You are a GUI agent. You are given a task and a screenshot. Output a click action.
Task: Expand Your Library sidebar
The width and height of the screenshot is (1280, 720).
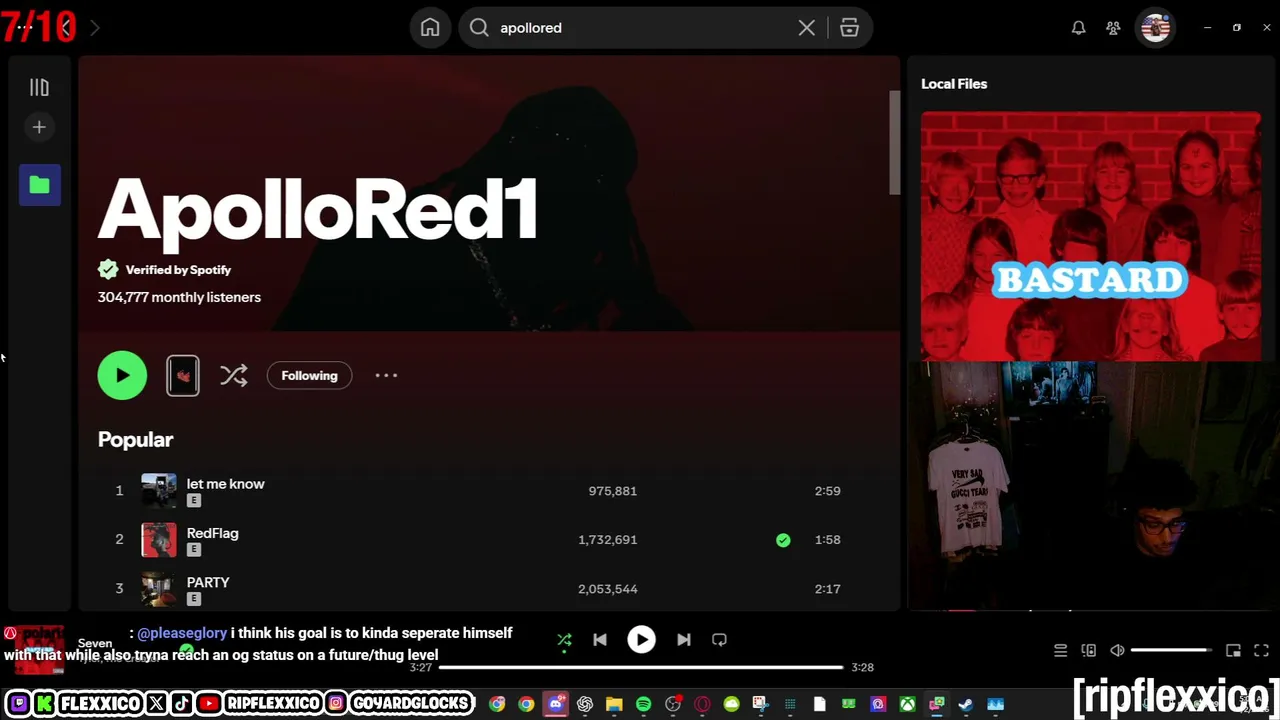click(39, 88)
